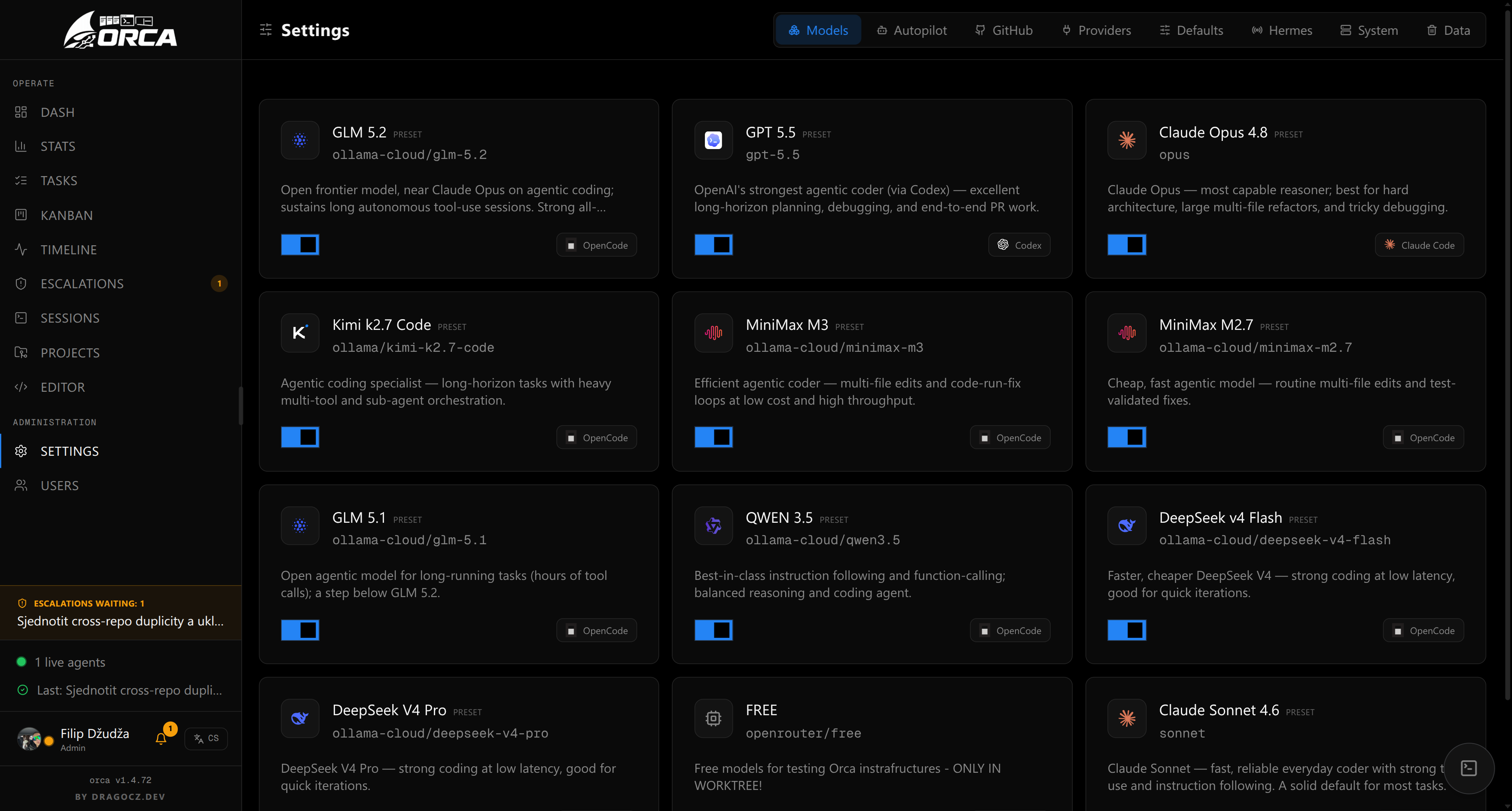Click the 'ollama-cloud/glm-5.2' model ID
Viewport: 1512px width, 811px height.
(x=410, y=155)
